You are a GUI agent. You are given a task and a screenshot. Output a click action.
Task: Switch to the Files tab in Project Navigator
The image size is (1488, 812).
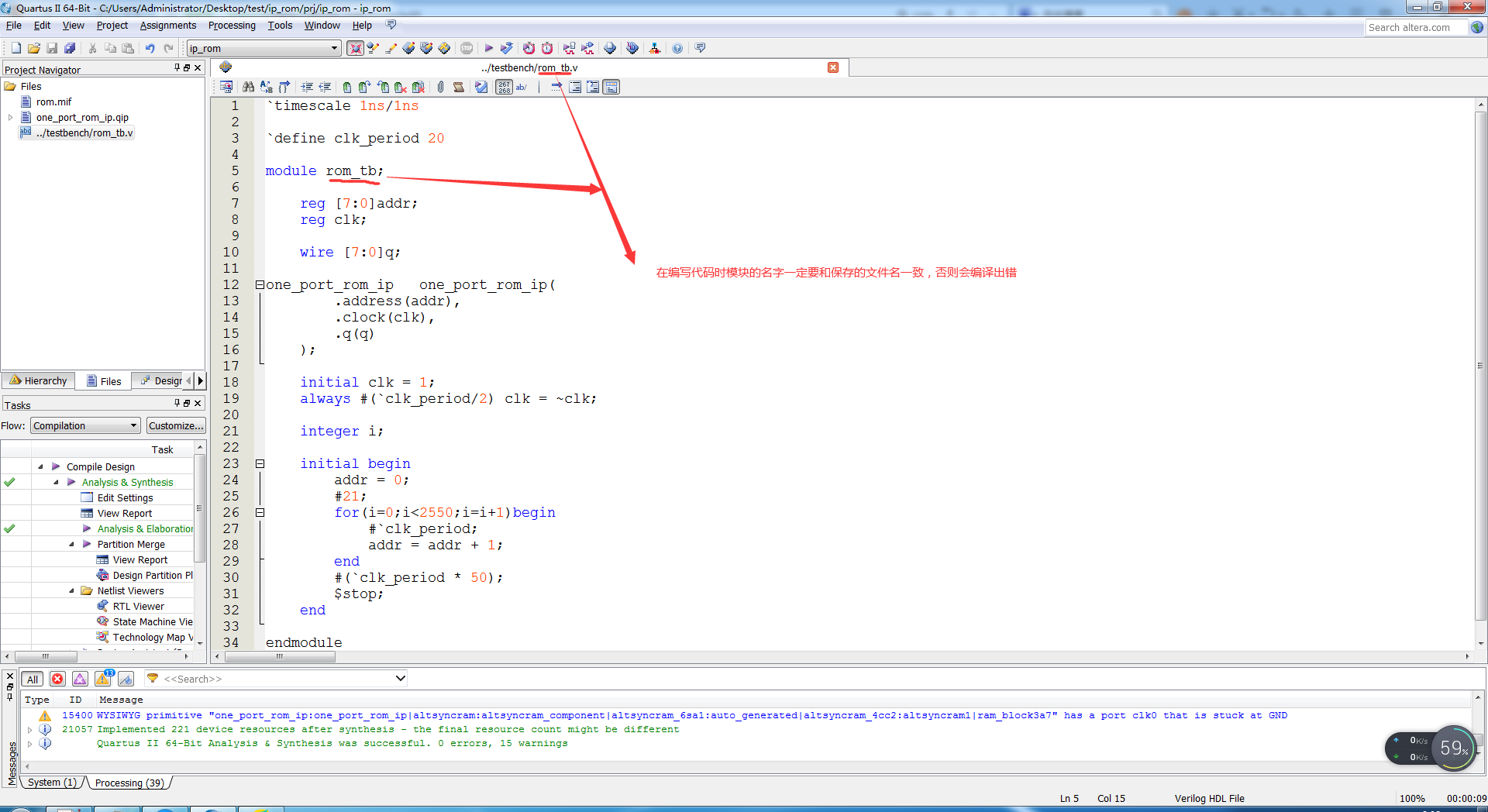[104, 380]
